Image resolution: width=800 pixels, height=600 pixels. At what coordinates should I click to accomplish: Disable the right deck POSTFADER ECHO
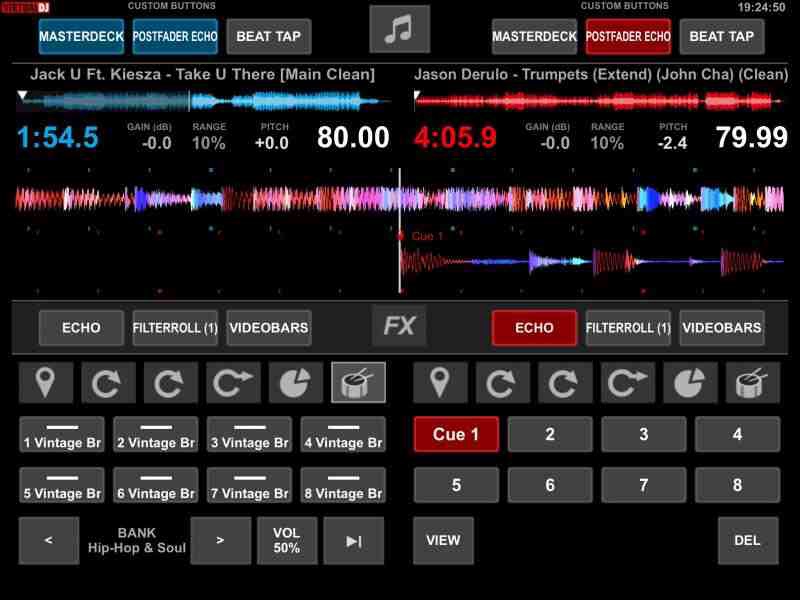pos(628,36)
